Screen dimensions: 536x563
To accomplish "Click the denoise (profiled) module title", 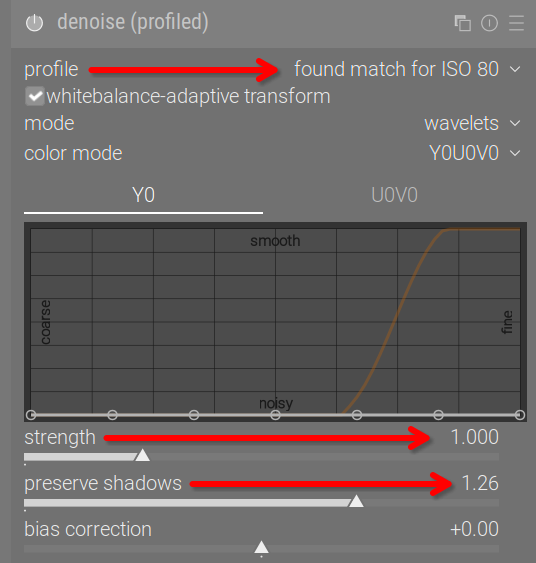I will 133,22.
